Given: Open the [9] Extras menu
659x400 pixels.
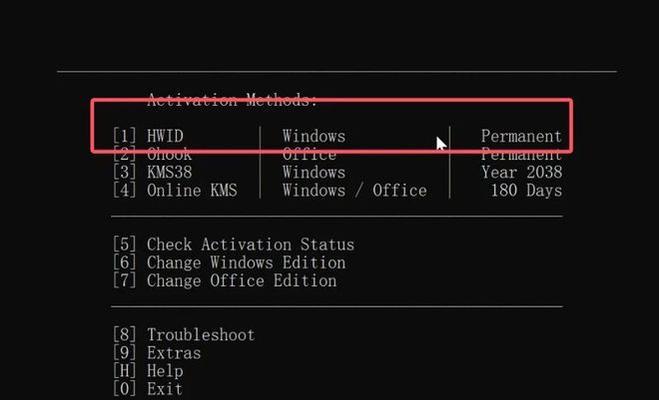Looking at the screenshot, I should [157, 353].
